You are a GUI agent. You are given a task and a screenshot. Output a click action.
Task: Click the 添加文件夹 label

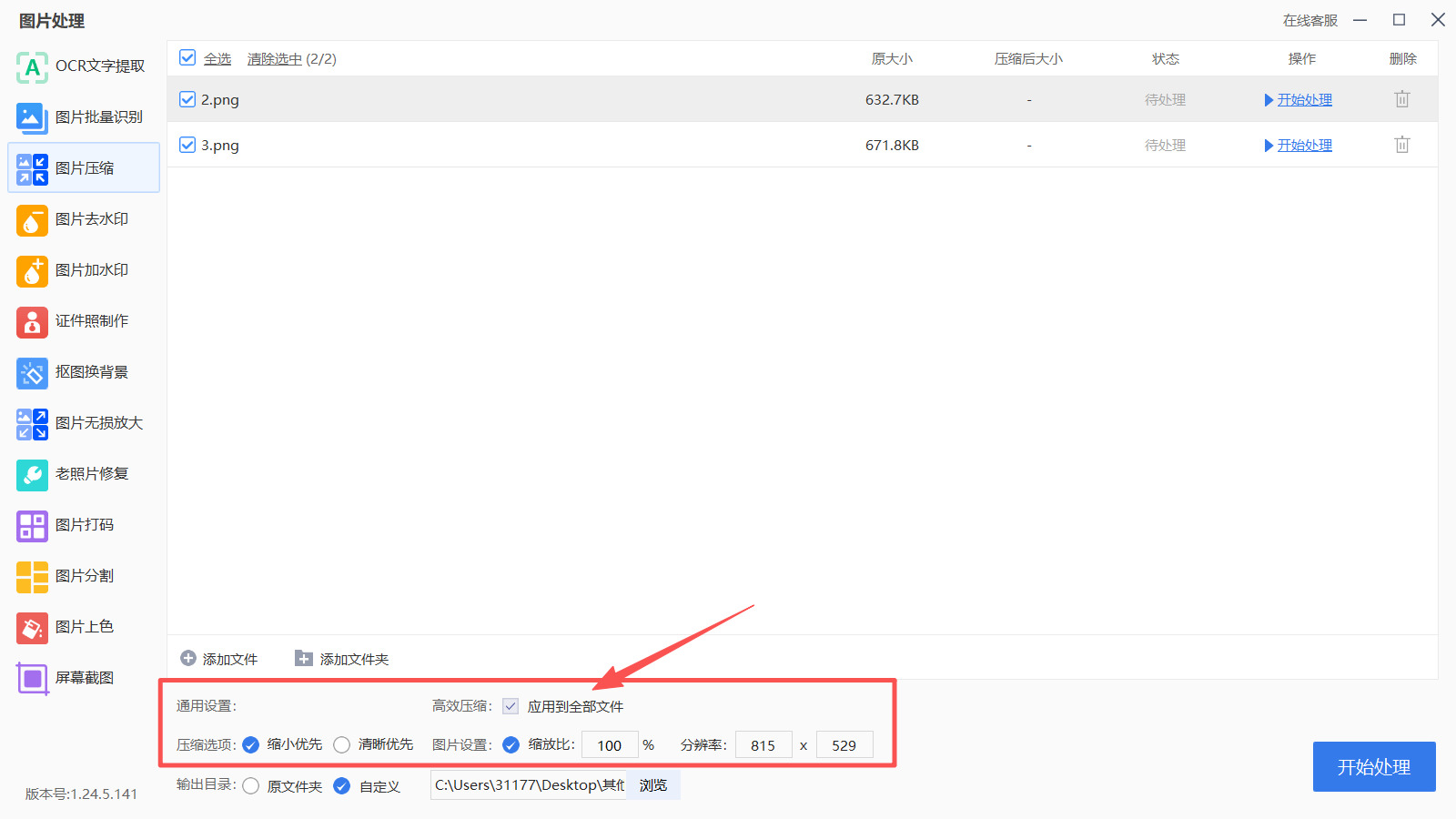tap(355, 659)
